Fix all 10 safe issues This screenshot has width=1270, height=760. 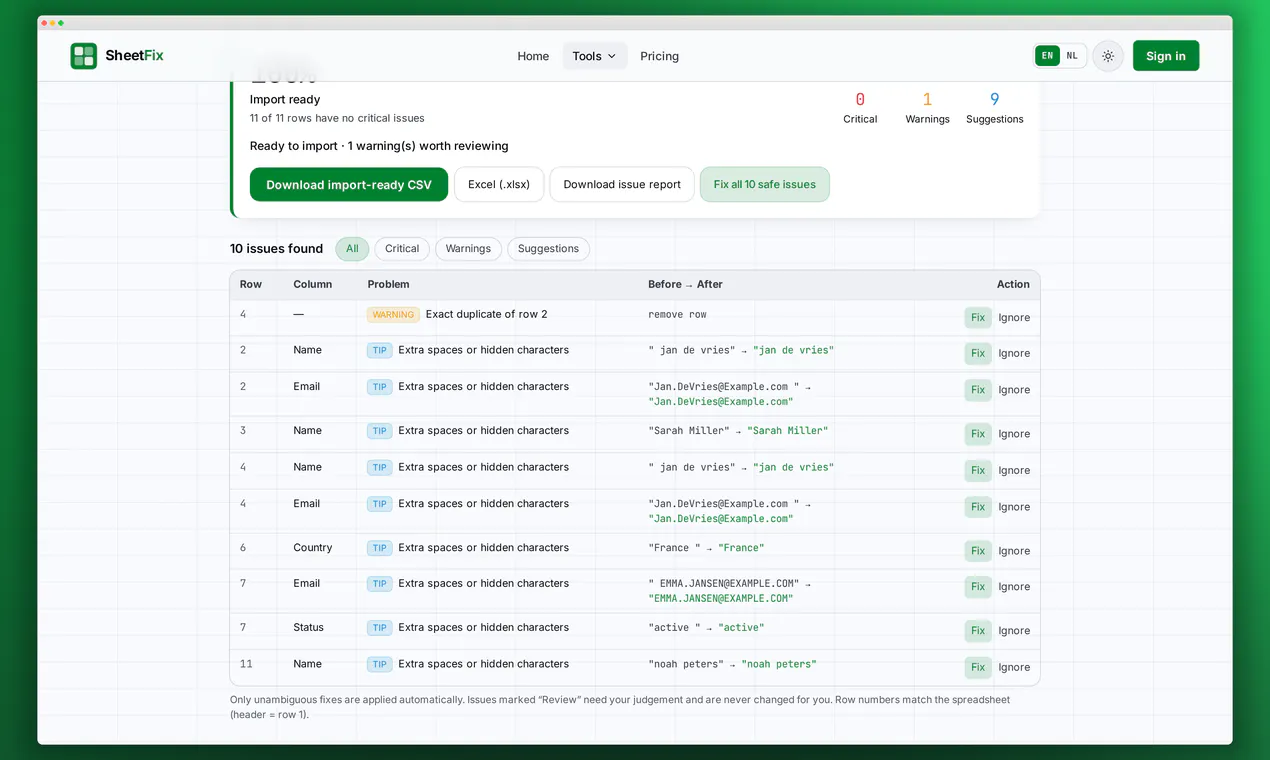(765, 184)
